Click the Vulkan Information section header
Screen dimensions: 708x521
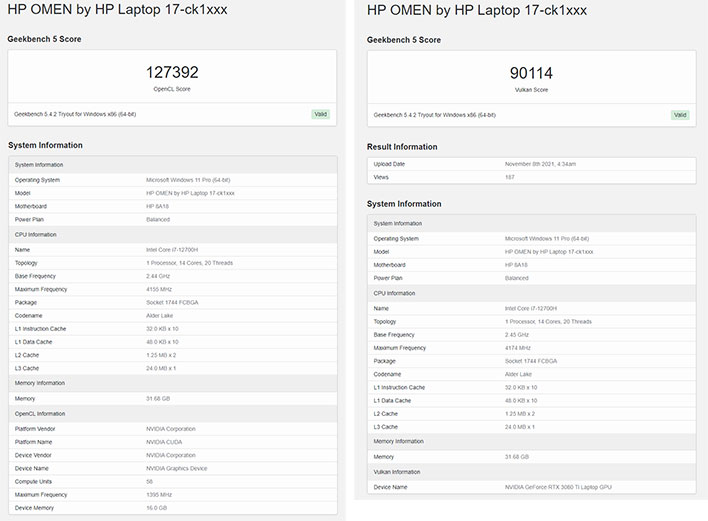[397, 472]
